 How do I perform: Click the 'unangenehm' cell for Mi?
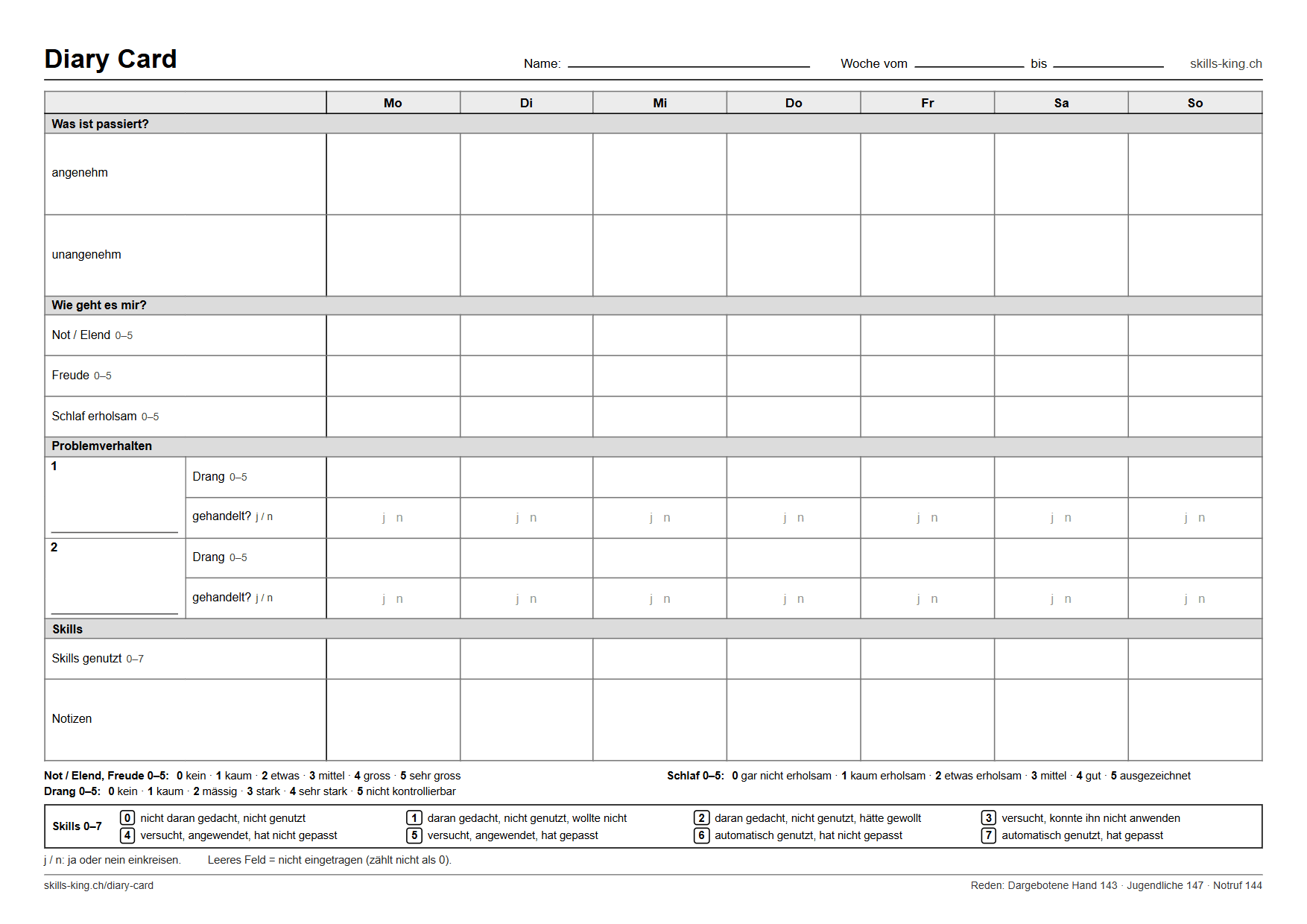[x=660, y=256]
